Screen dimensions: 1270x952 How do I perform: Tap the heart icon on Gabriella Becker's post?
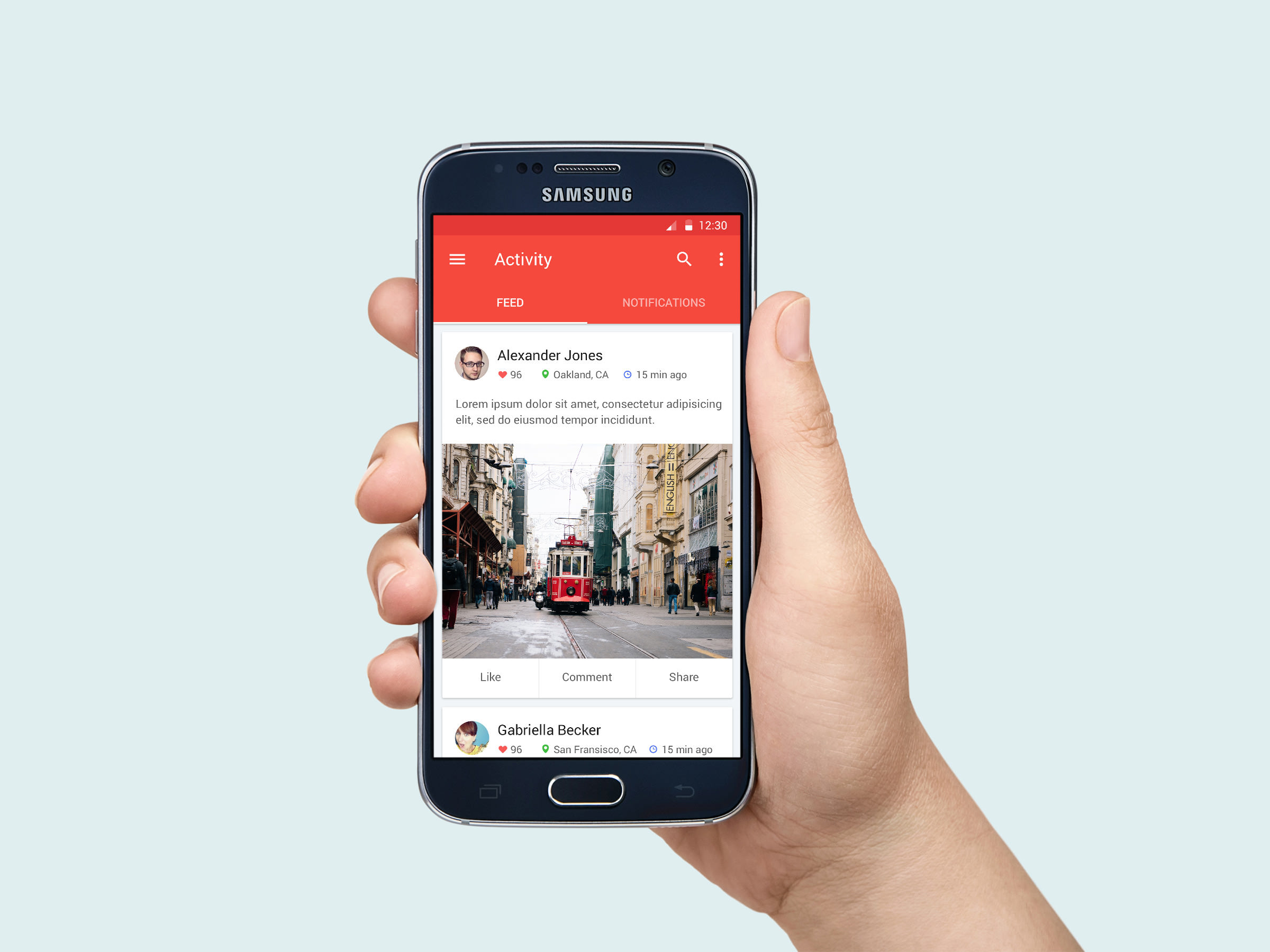502,750
